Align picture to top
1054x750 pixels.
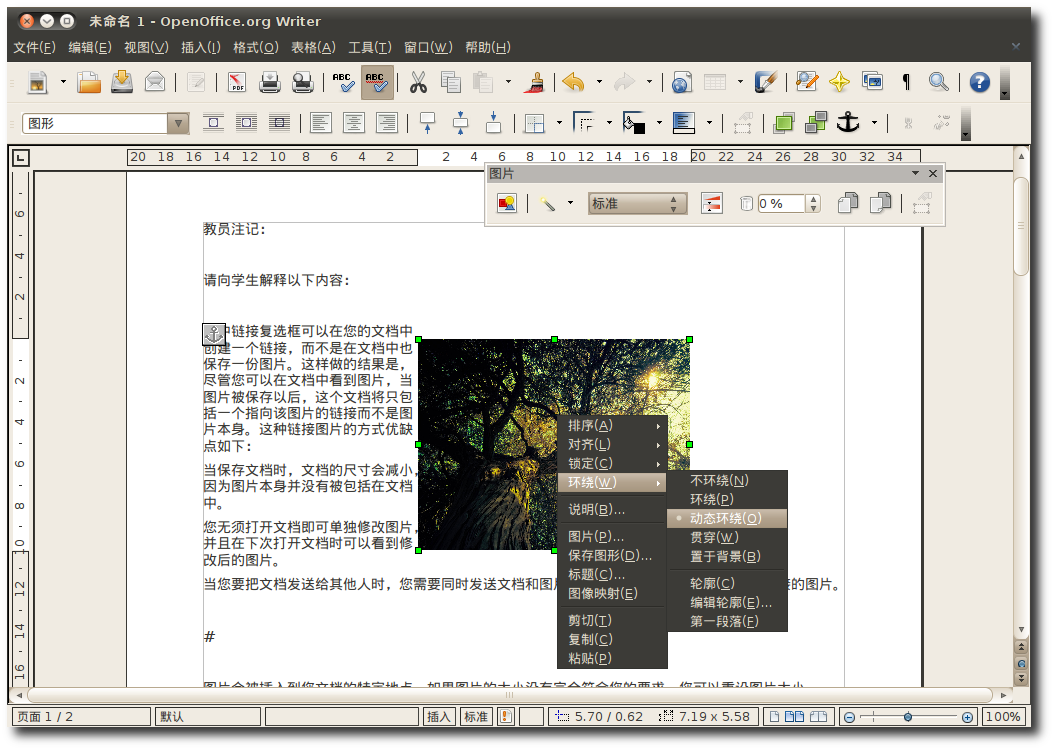(x=428, y=123)
